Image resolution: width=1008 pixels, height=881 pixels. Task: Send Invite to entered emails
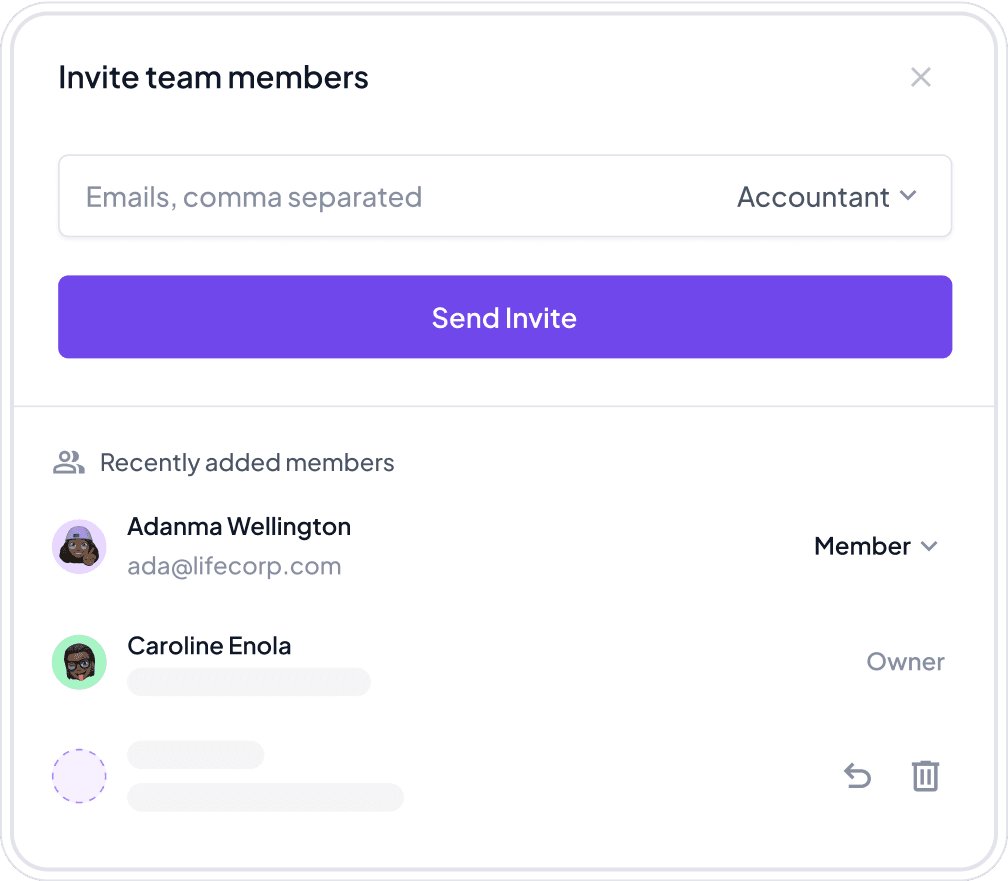pyautogui.click(x=505, y=317)
